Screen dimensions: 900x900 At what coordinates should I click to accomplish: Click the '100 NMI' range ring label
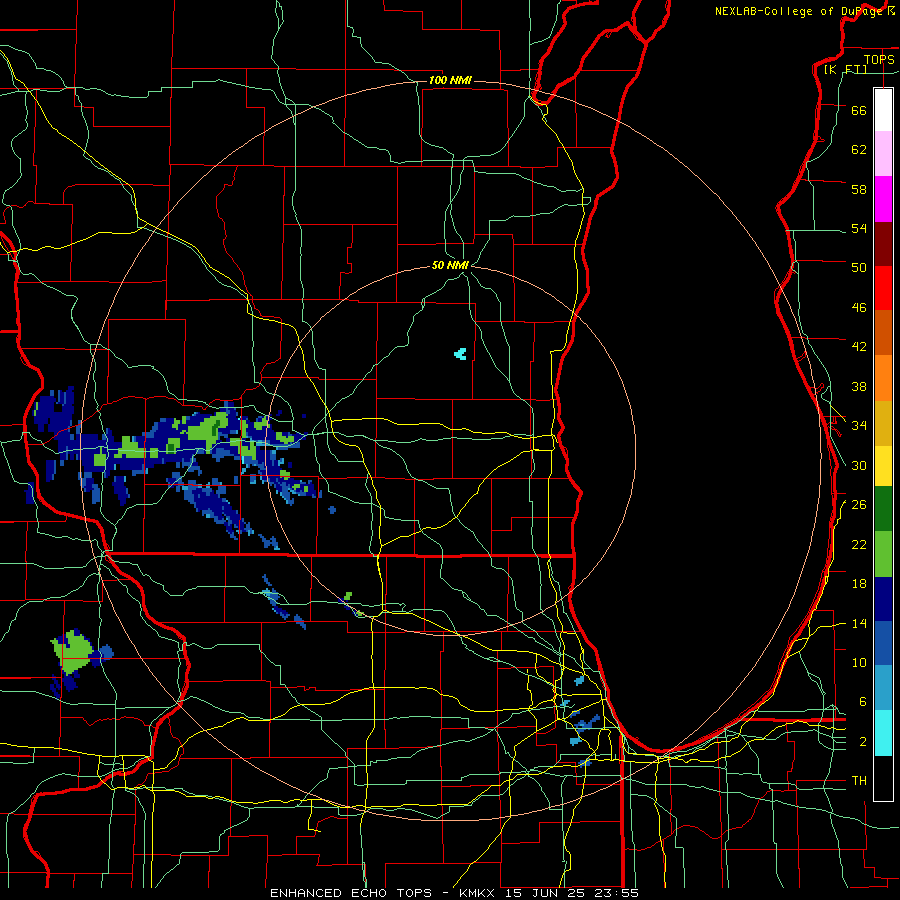(x=450, y=80)
